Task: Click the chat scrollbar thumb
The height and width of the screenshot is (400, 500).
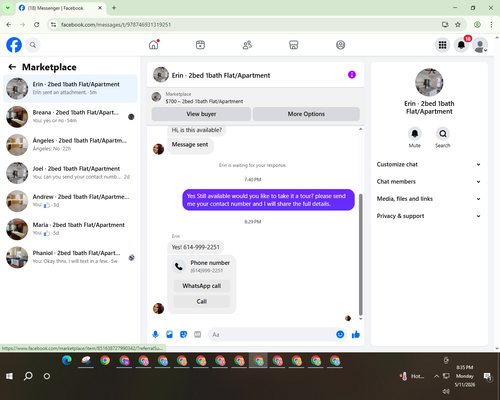Action: (360, 255)
